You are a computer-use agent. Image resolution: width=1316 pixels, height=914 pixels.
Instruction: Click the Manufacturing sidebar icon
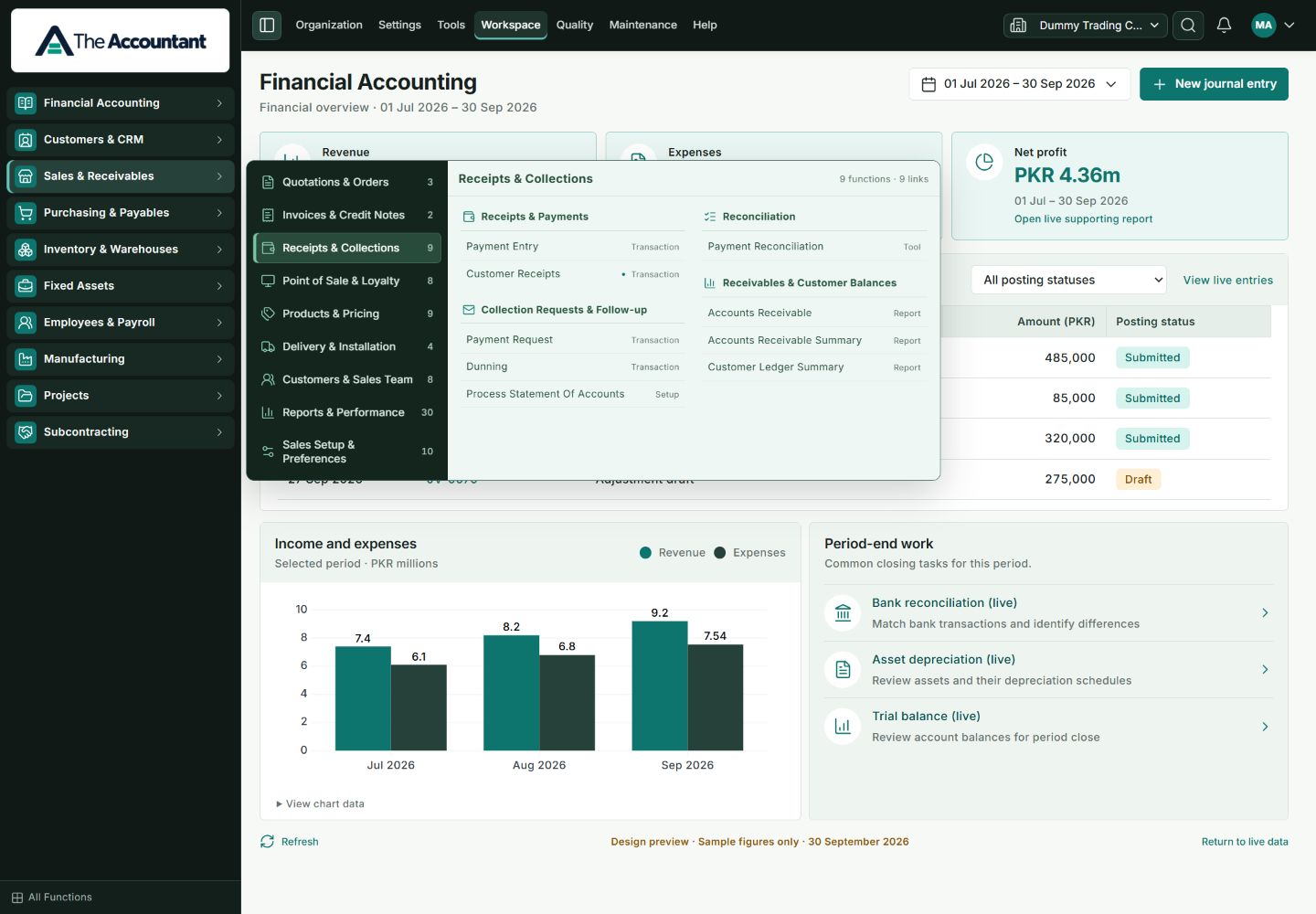click(x=26, y=359)
